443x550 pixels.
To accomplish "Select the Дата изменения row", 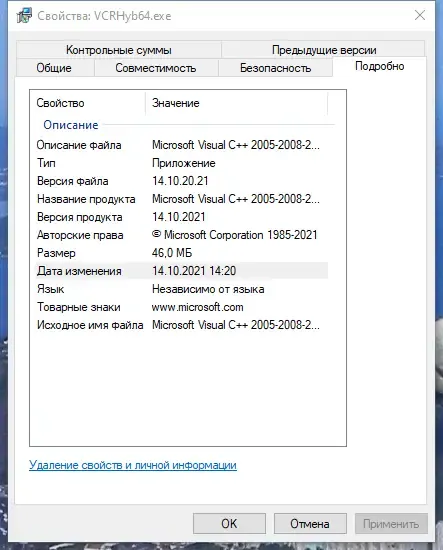I will pyautogui.click(x=182, y=271).
